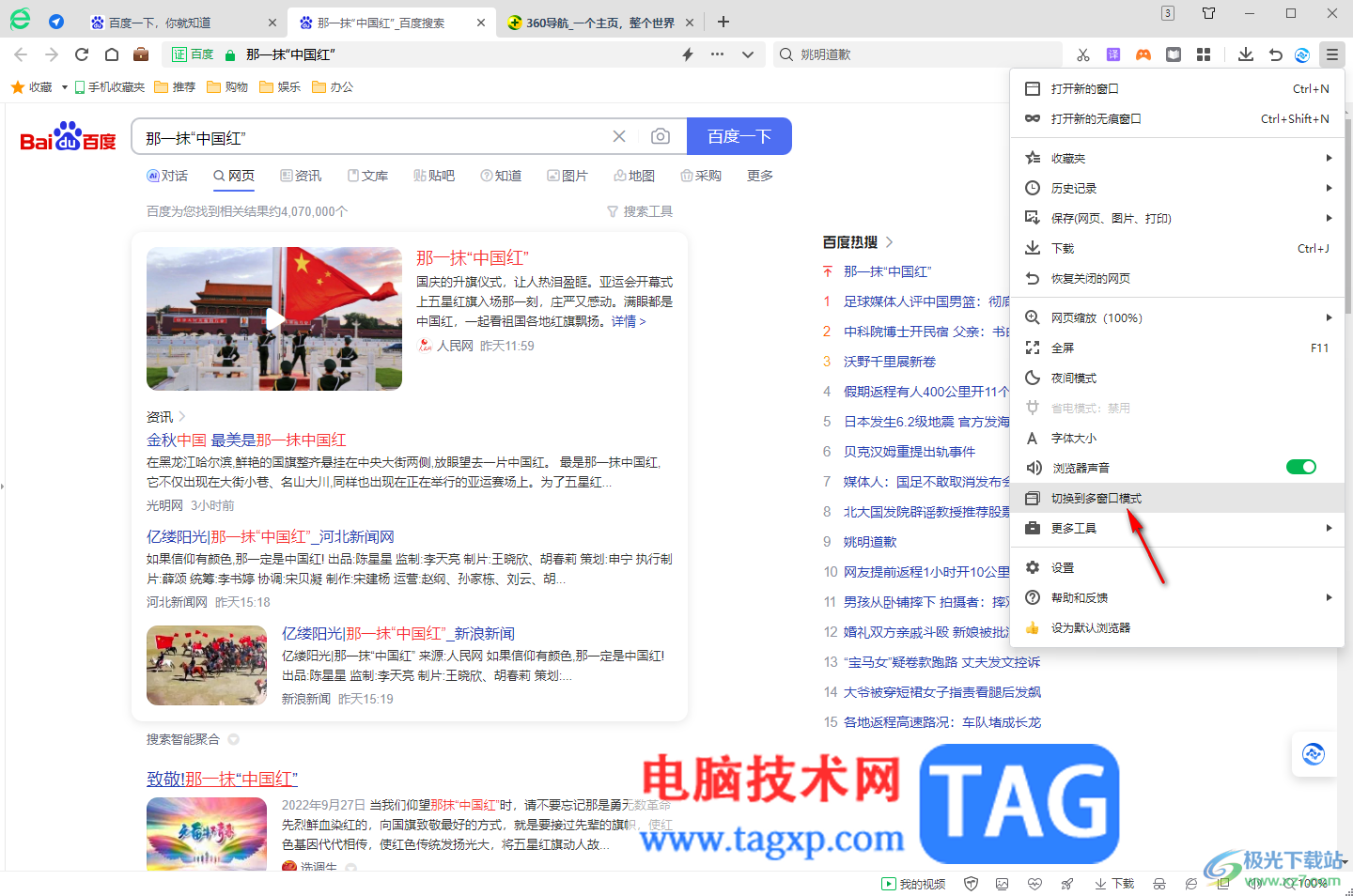Open the 推荐 bookmarks folder
1353x896 pixels.
[175, 87]
